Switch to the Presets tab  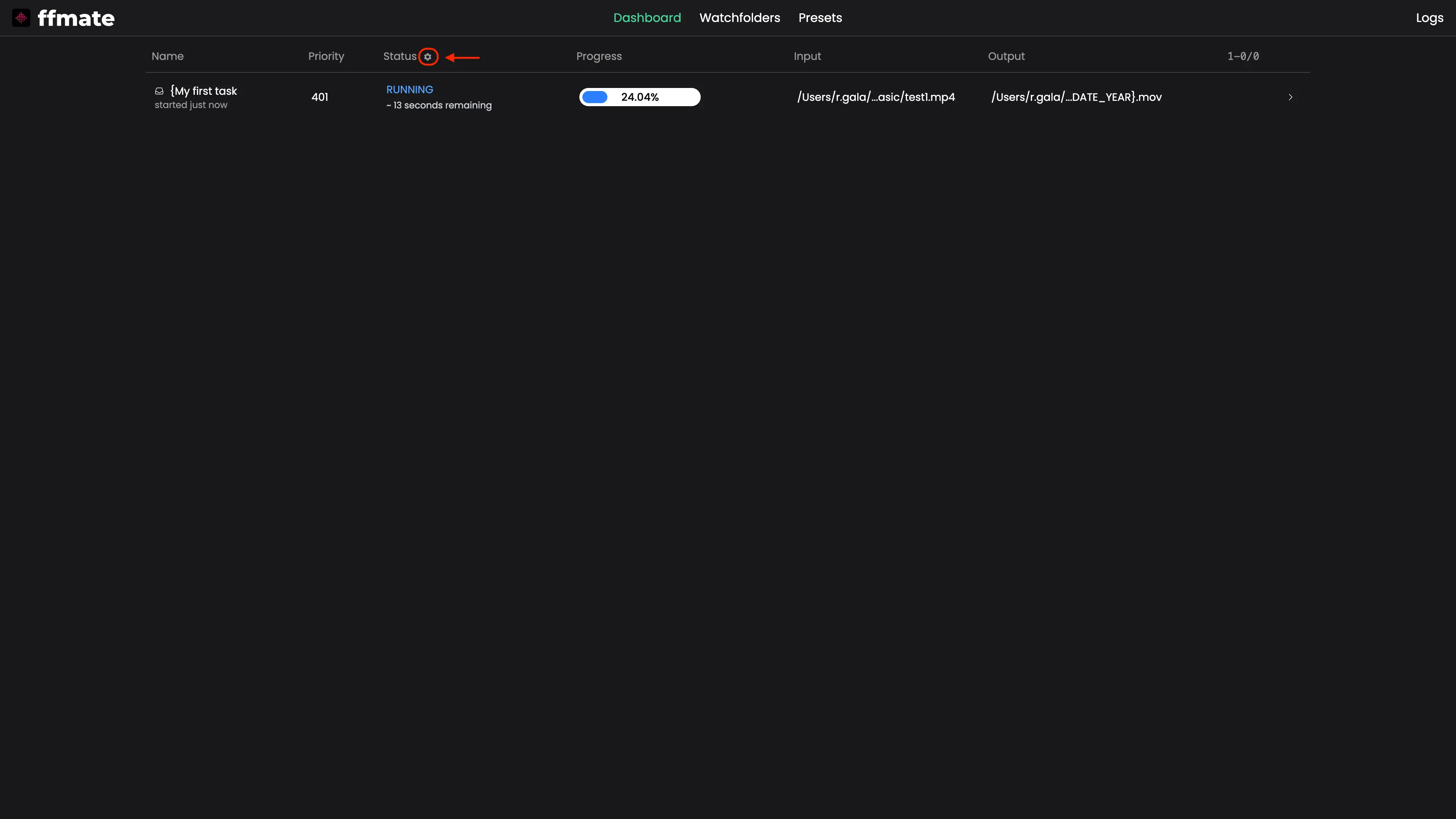click(x=820, y=18)
